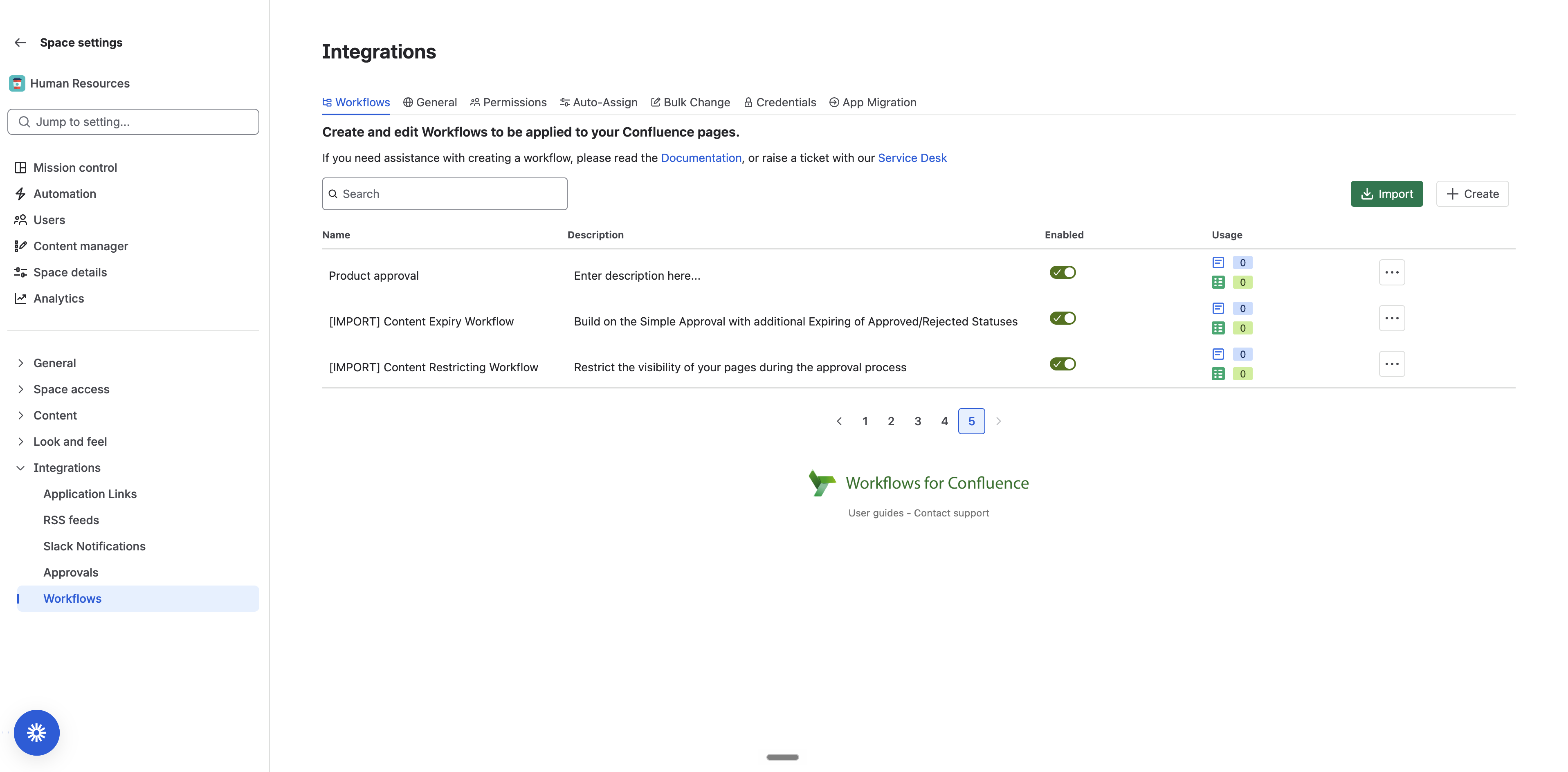Open the App Migration tab
1568x772 pixels.
coord(872,102)
